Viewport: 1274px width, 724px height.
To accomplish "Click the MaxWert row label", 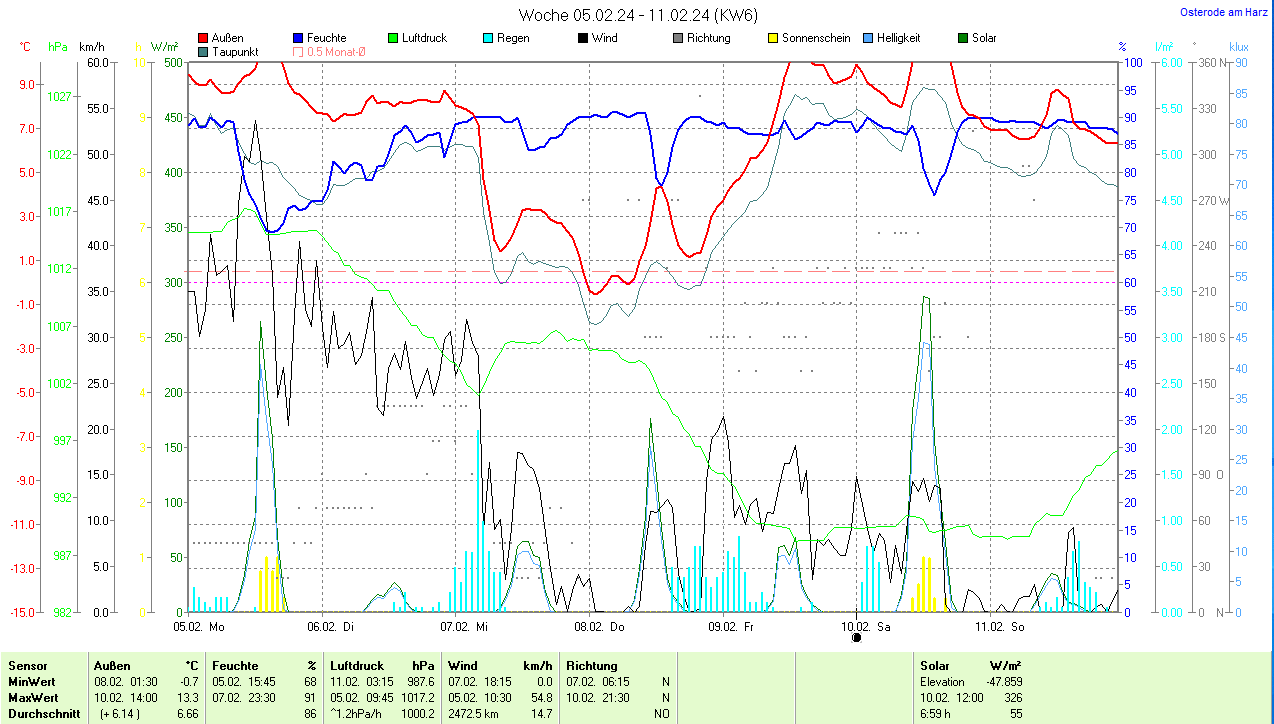I will 33,698.
